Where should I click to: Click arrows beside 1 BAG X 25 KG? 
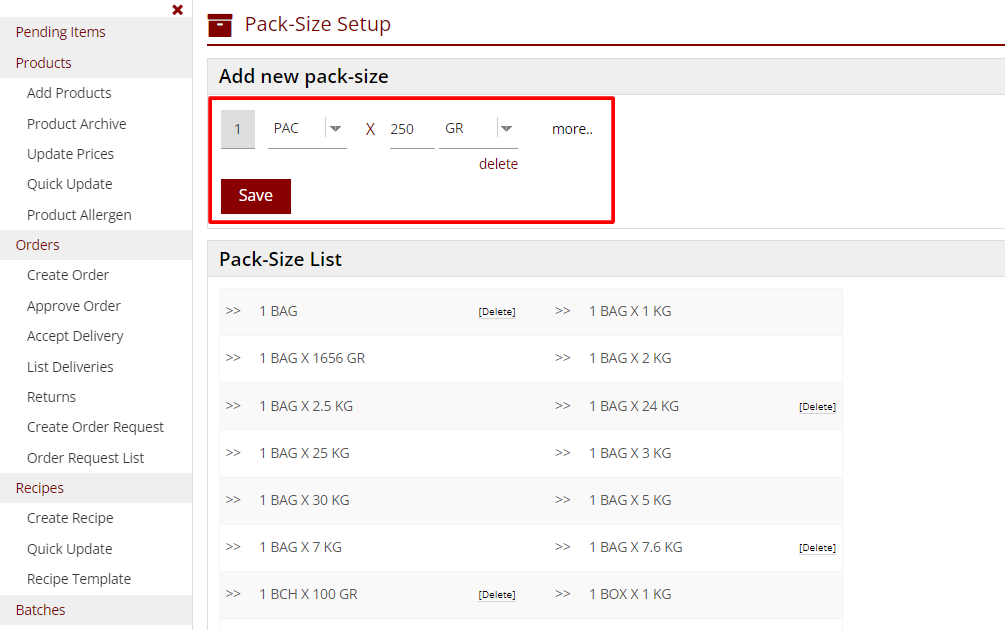233,453
